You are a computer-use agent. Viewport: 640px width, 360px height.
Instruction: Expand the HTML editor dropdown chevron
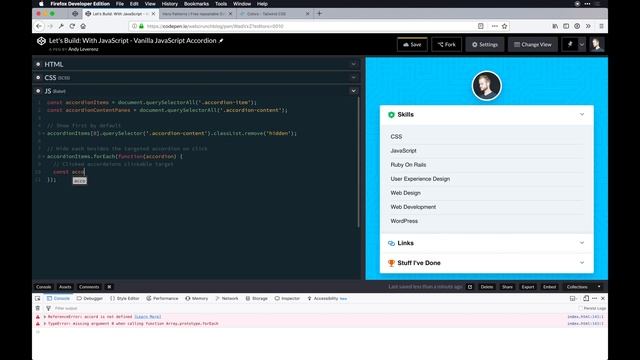point(353,64)
